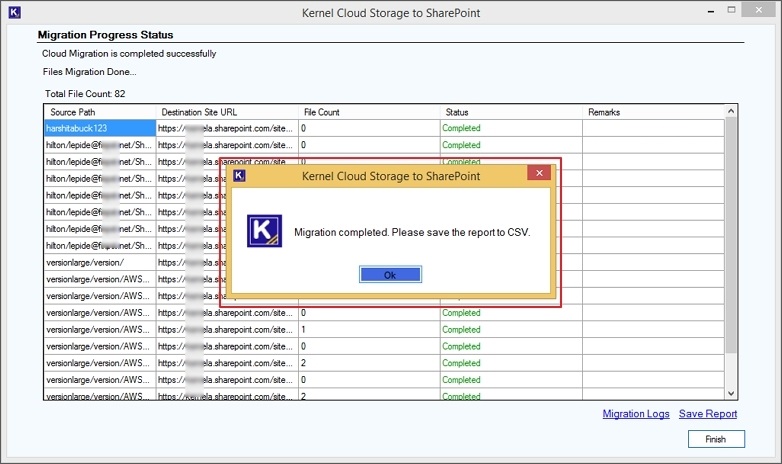Click the File Count column header

click(369, 112)
